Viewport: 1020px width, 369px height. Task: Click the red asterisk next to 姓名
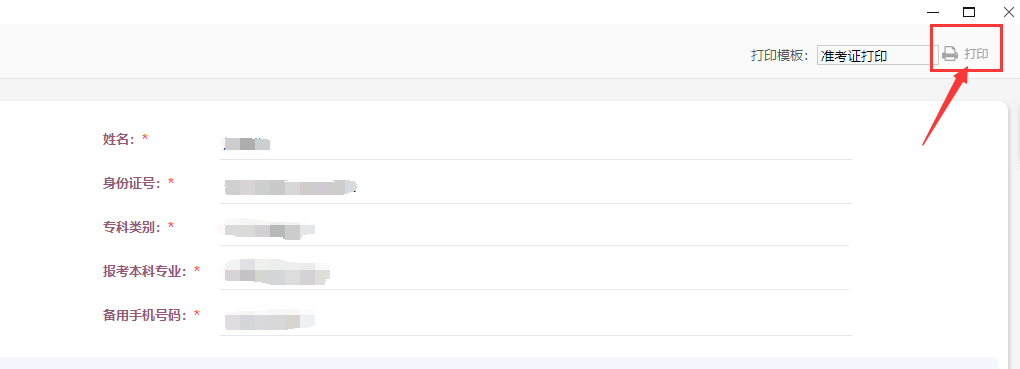pyautogui.click(x=145, y=138)
